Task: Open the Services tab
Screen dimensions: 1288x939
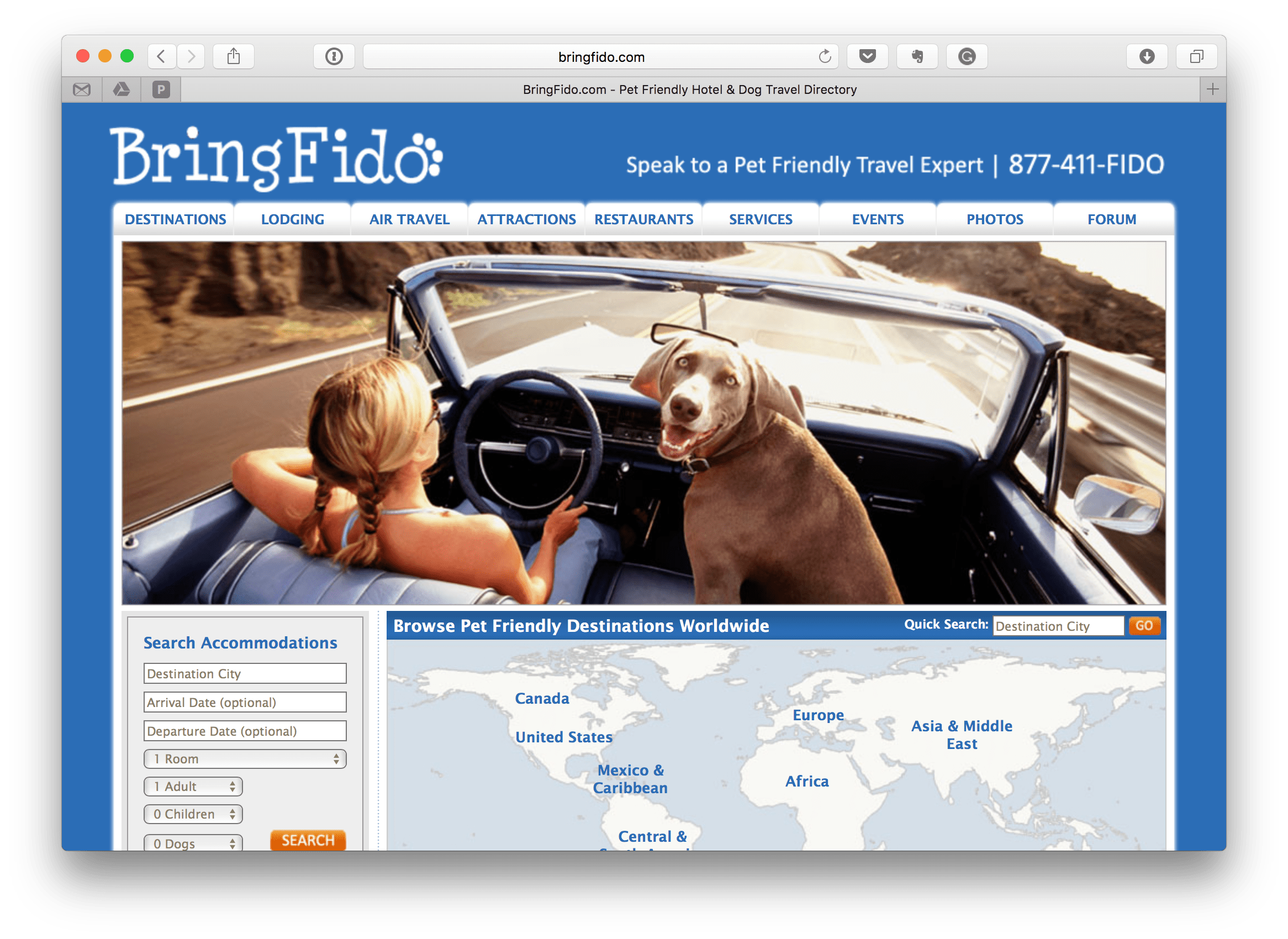Action: pos(761,219)
